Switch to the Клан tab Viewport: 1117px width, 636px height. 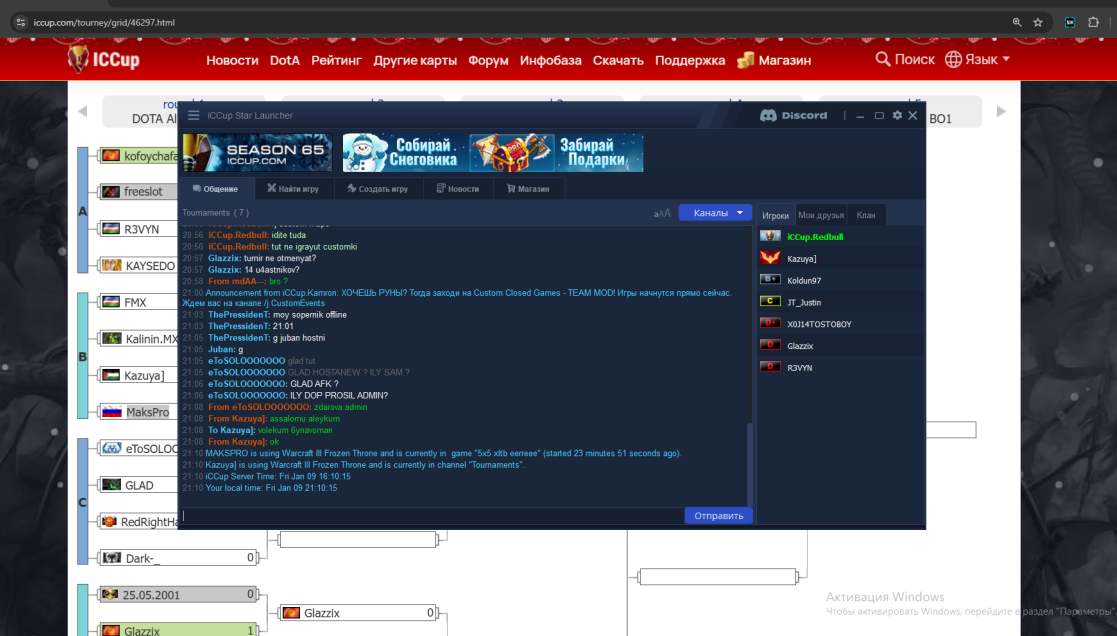pos(866,215)
